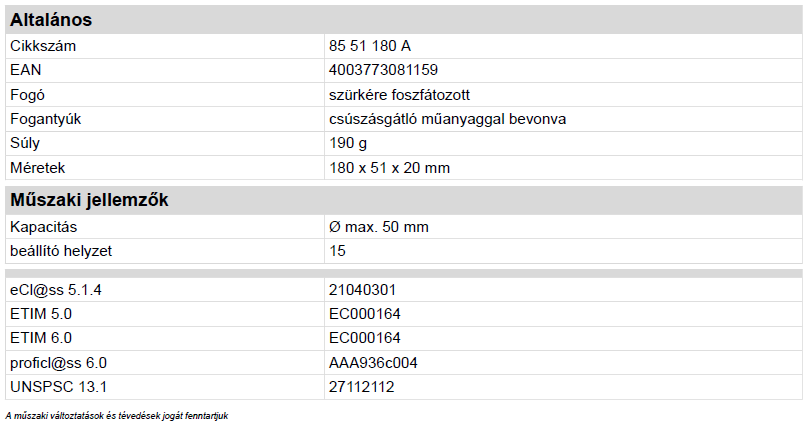811x427 pixels.
Task: Select the dimensions 180 x 51 x 20 mm
Action: 389,167
